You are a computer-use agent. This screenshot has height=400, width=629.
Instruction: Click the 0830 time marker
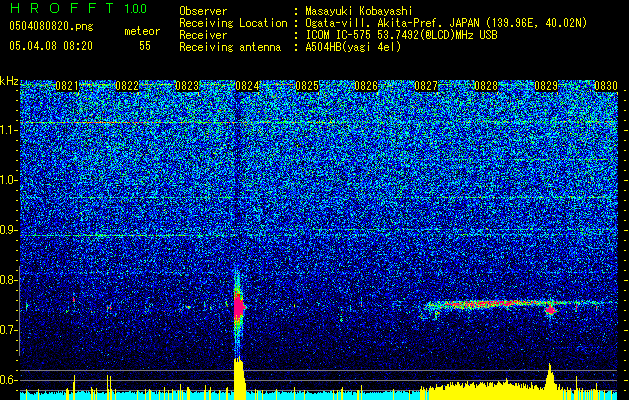(x=606, y=86)
